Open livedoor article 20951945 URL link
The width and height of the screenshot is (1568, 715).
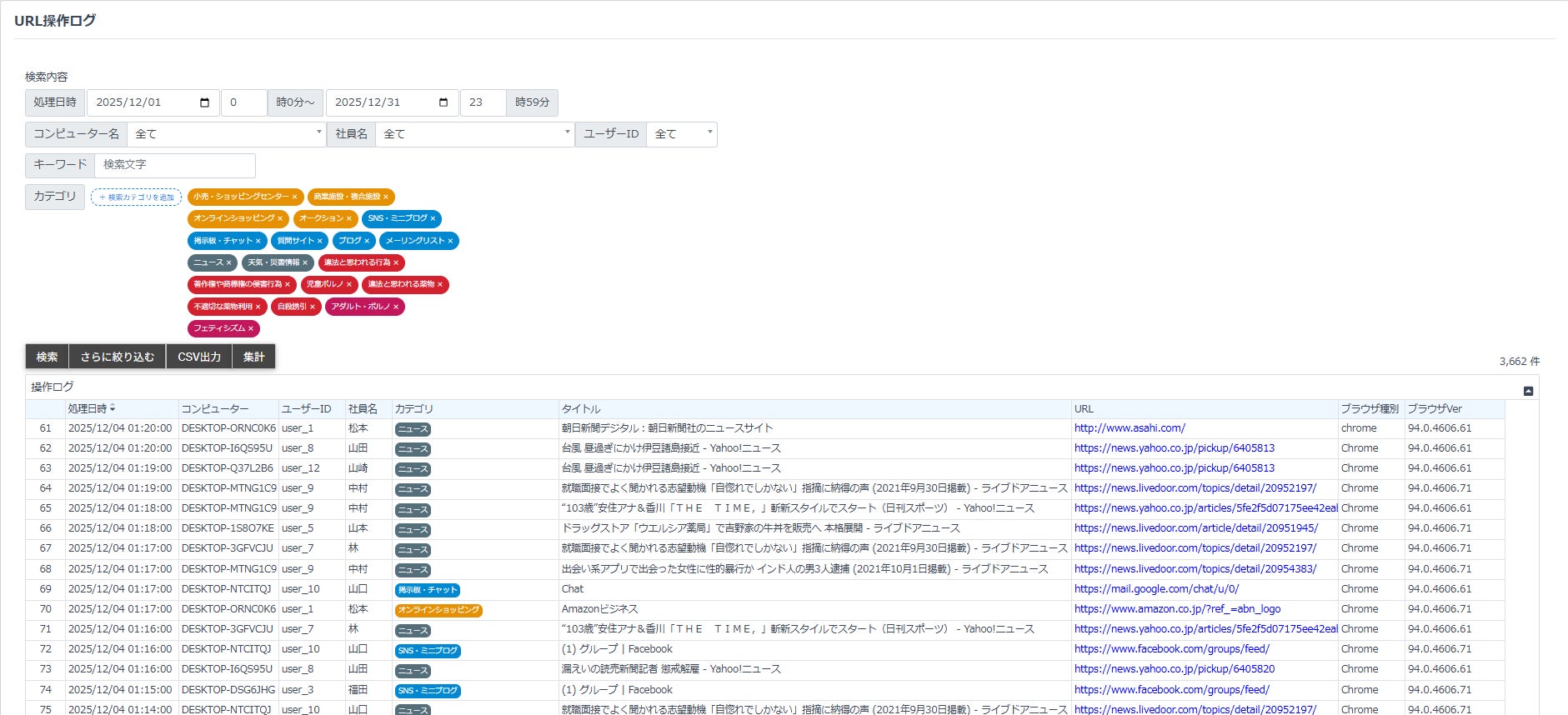[x=1196, y=528]
